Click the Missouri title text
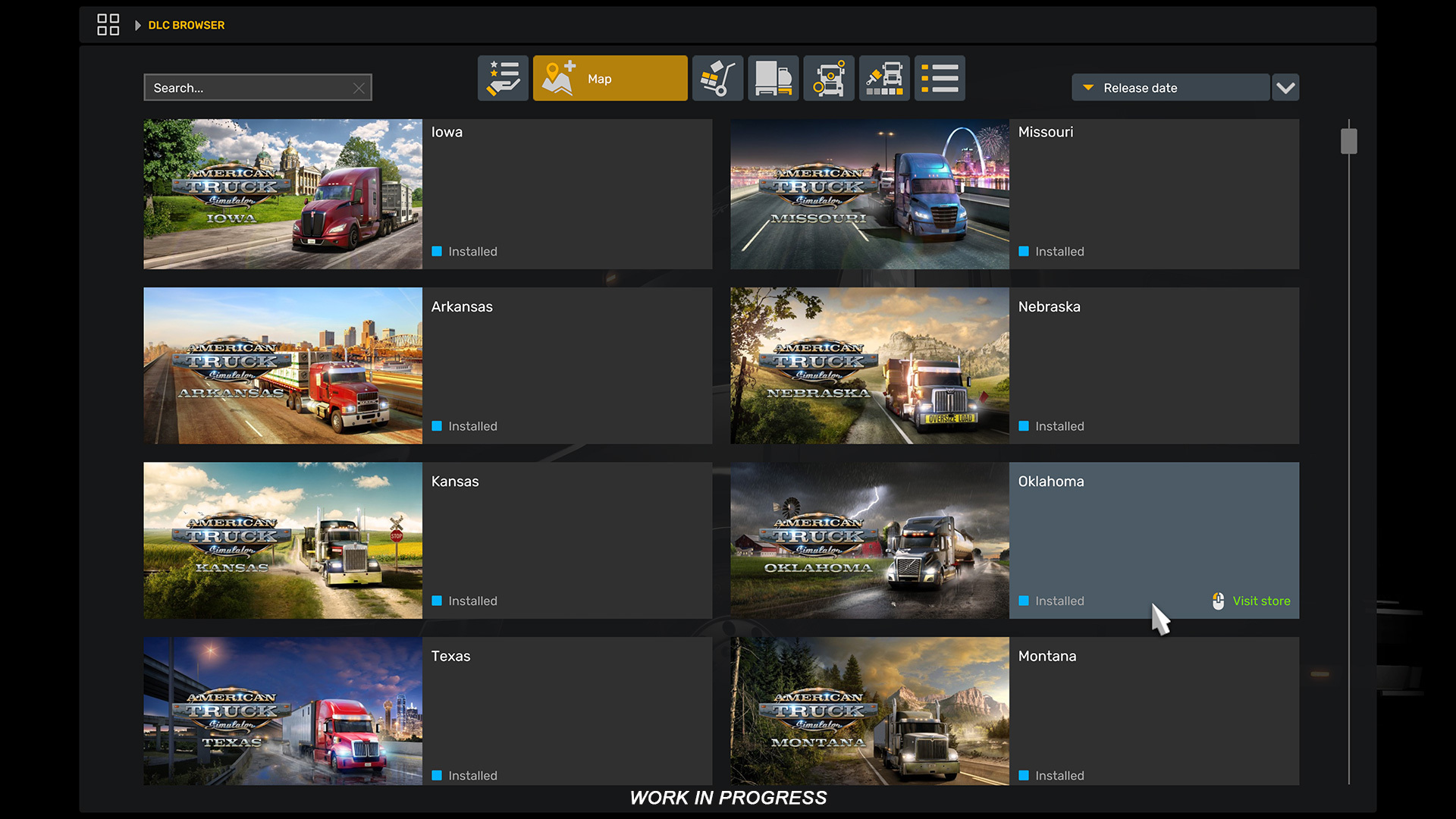The width and height of the screenshot is (1456, 819). pos(1046,132)
